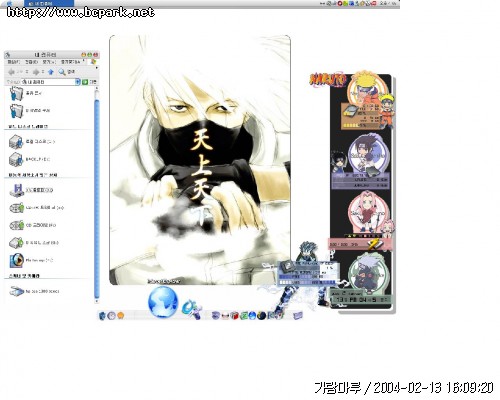Click the green icon on the dock
500x400 pixels.
(x=244, y=315)
